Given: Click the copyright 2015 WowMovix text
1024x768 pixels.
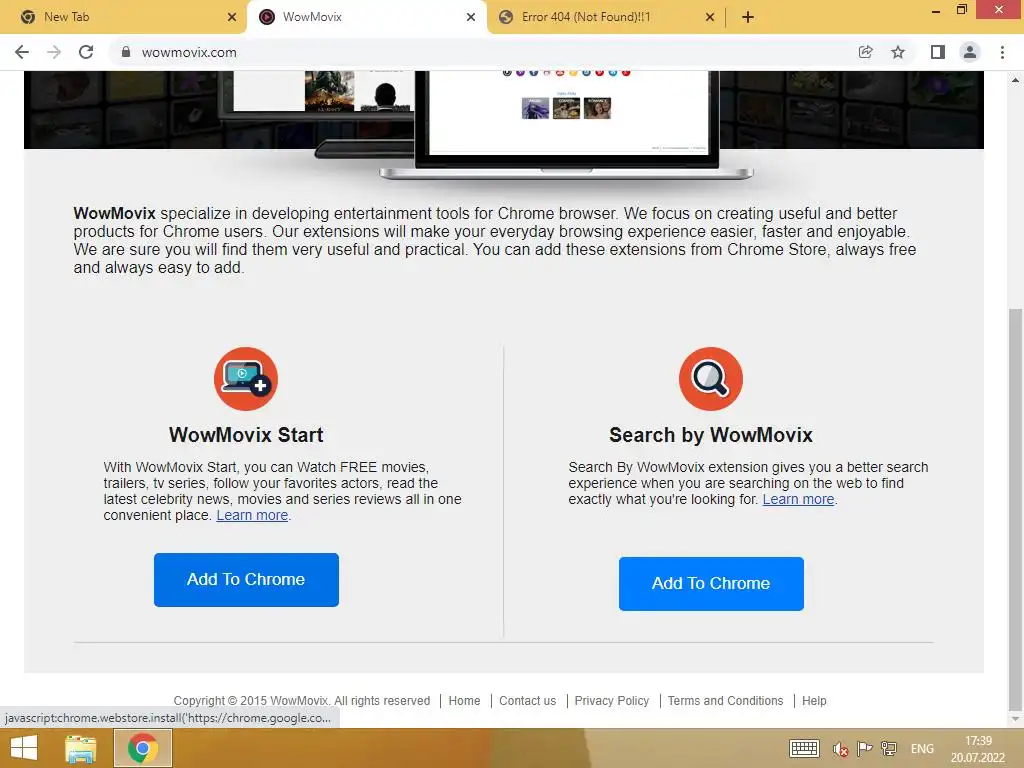Looking at the screenshot, I should coord(302,701).
